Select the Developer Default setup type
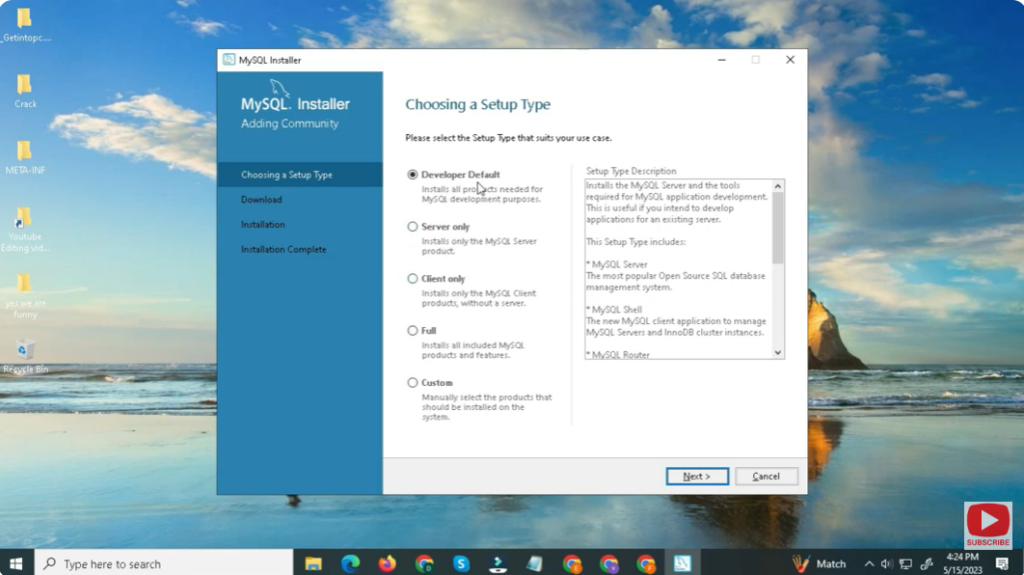 [412, 174]
